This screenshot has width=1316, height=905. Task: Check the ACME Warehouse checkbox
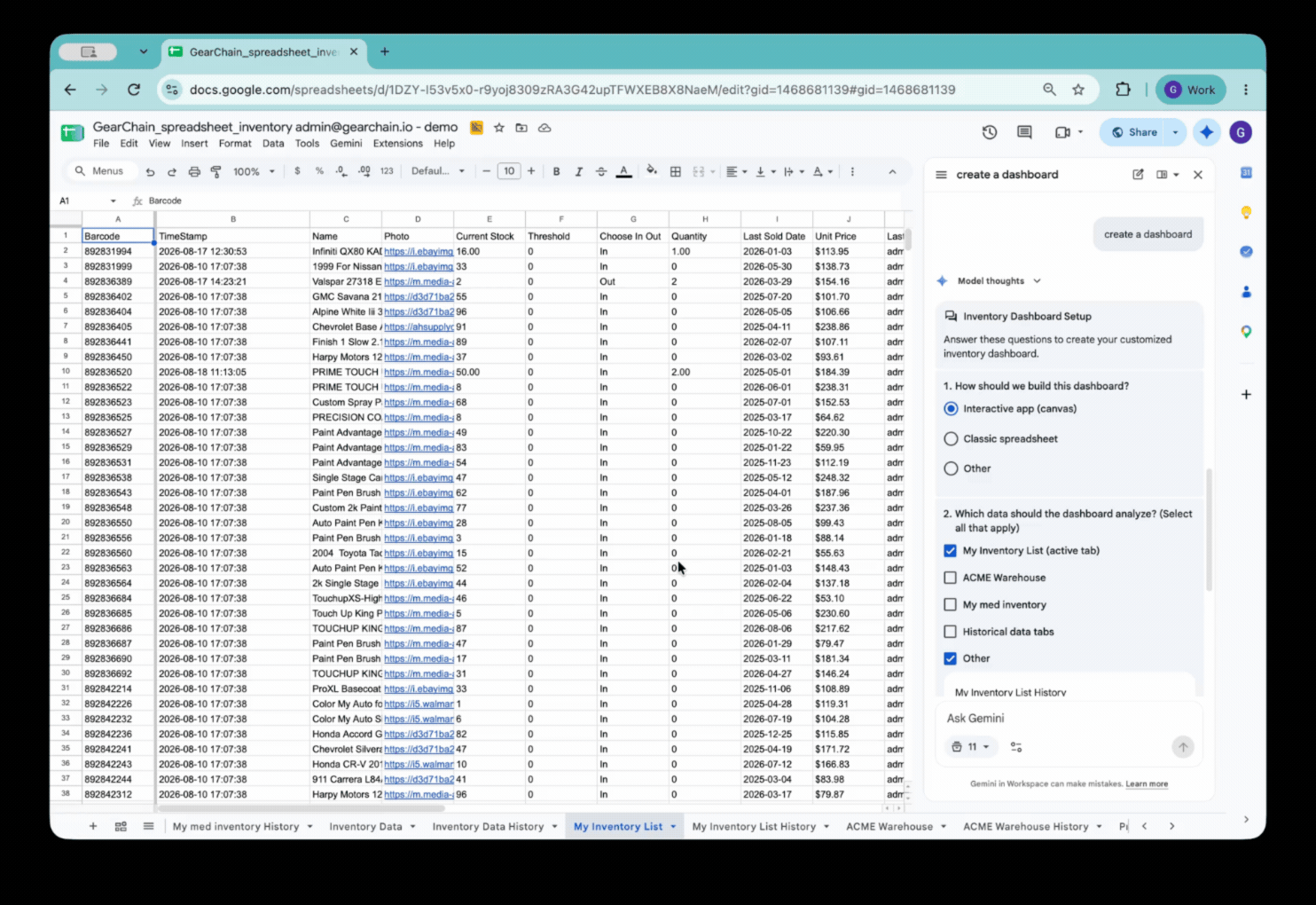951,578
